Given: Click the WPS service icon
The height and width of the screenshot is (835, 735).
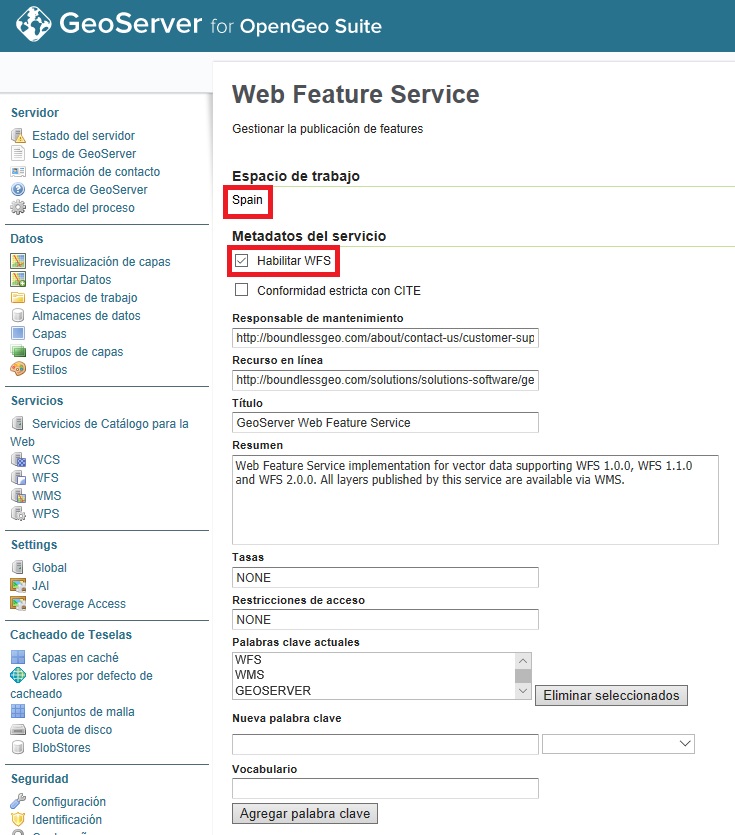Looking at the screenshot, I should point(18,514).
